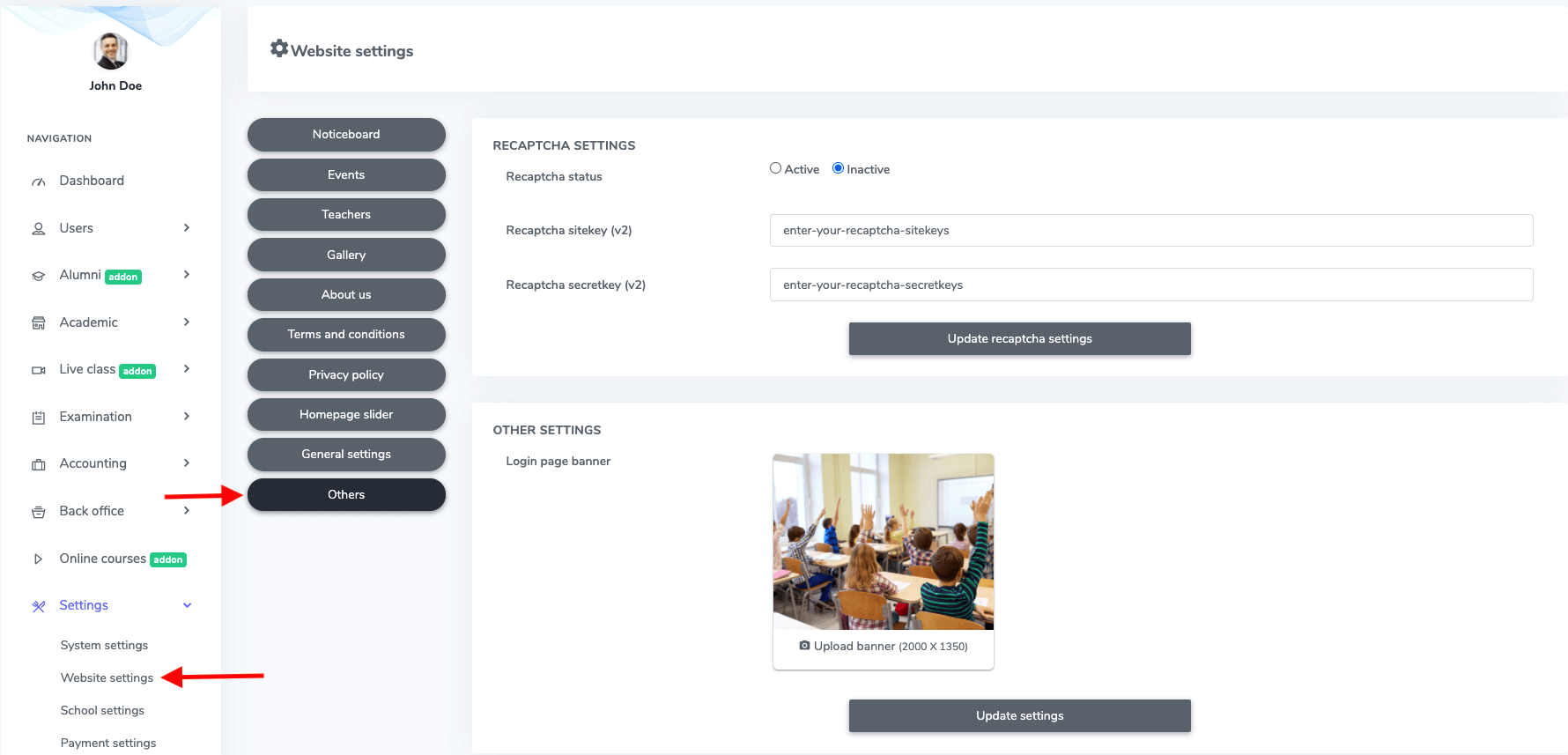The width and height of the screenshot is (1568, 755).
Task: Click the Live class addon badge
Action: [137, 371]
